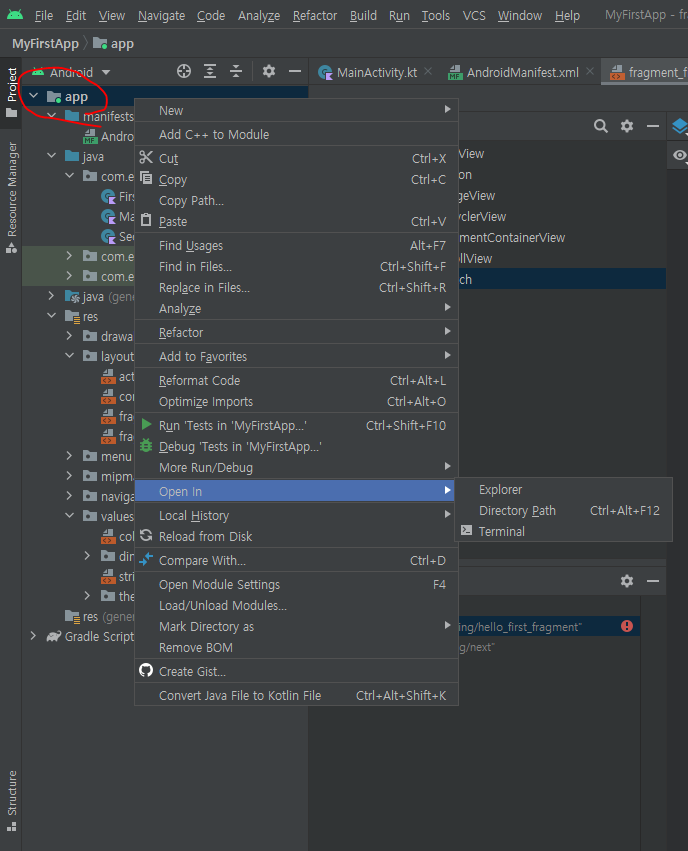This screenshot has height=851, width=688.
Task: Open the Structure side tab
Action: click(11, 801)
